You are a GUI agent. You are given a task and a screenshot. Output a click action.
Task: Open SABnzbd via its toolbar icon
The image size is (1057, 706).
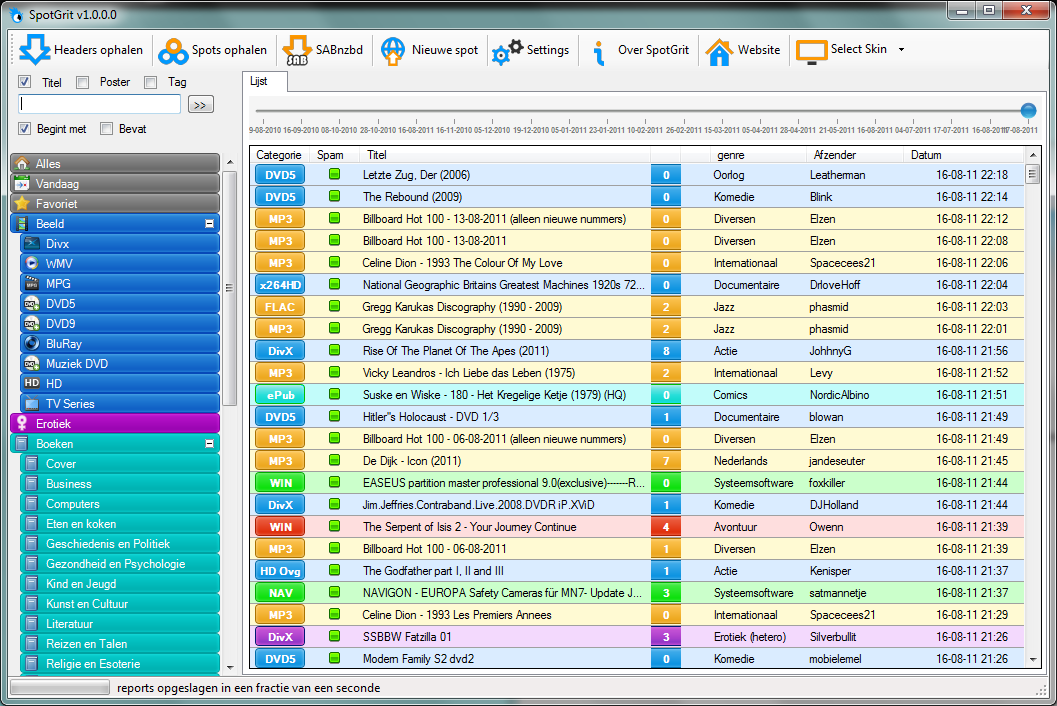[297, 50]
